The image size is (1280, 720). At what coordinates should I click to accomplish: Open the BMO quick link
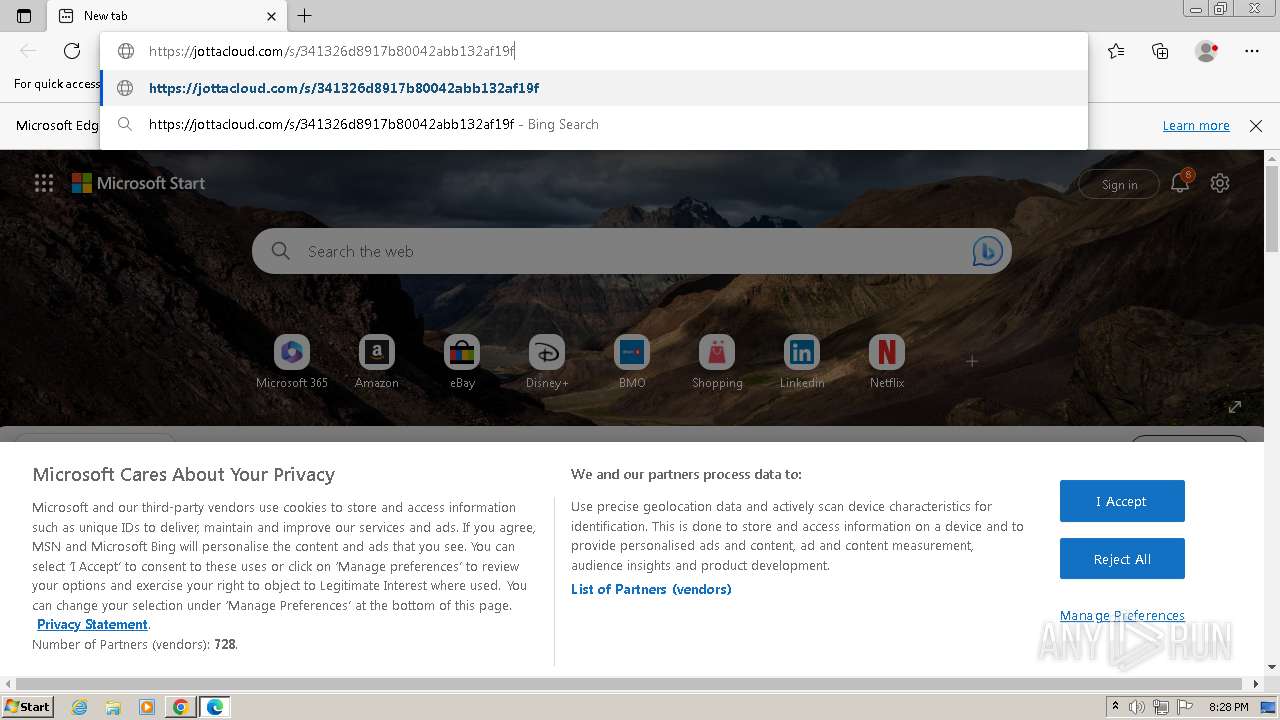pos(632,362)
